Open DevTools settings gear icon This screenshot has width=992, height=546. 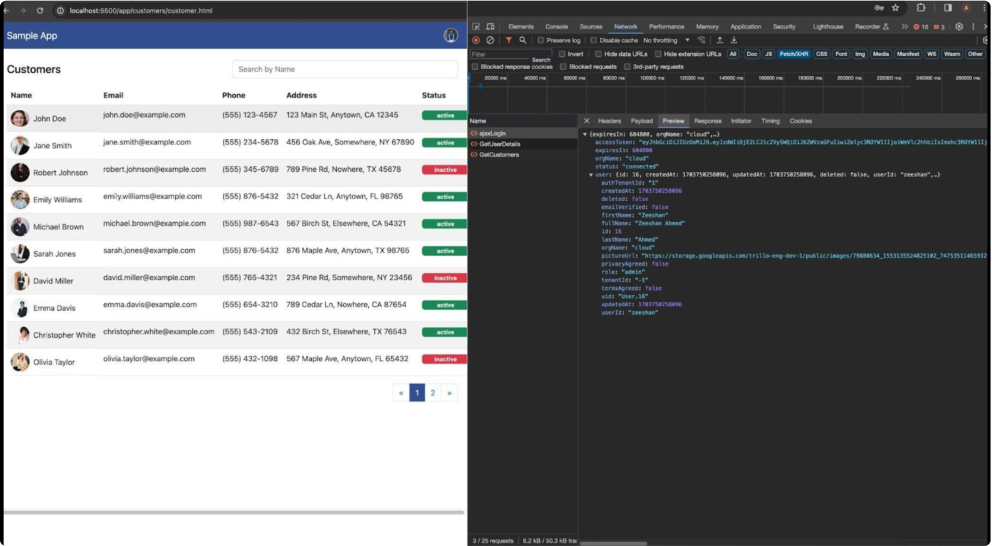click(959, 27)
